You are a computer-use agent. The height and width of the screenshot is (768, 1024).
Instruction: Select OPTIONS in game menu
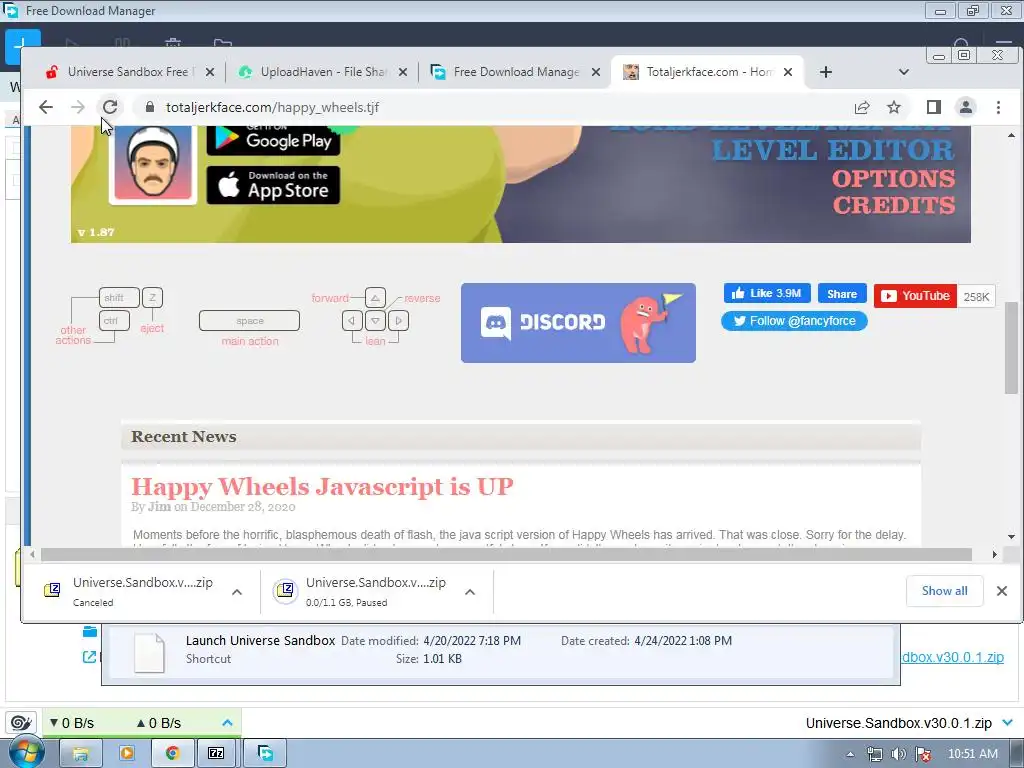(x=893, y=178)
